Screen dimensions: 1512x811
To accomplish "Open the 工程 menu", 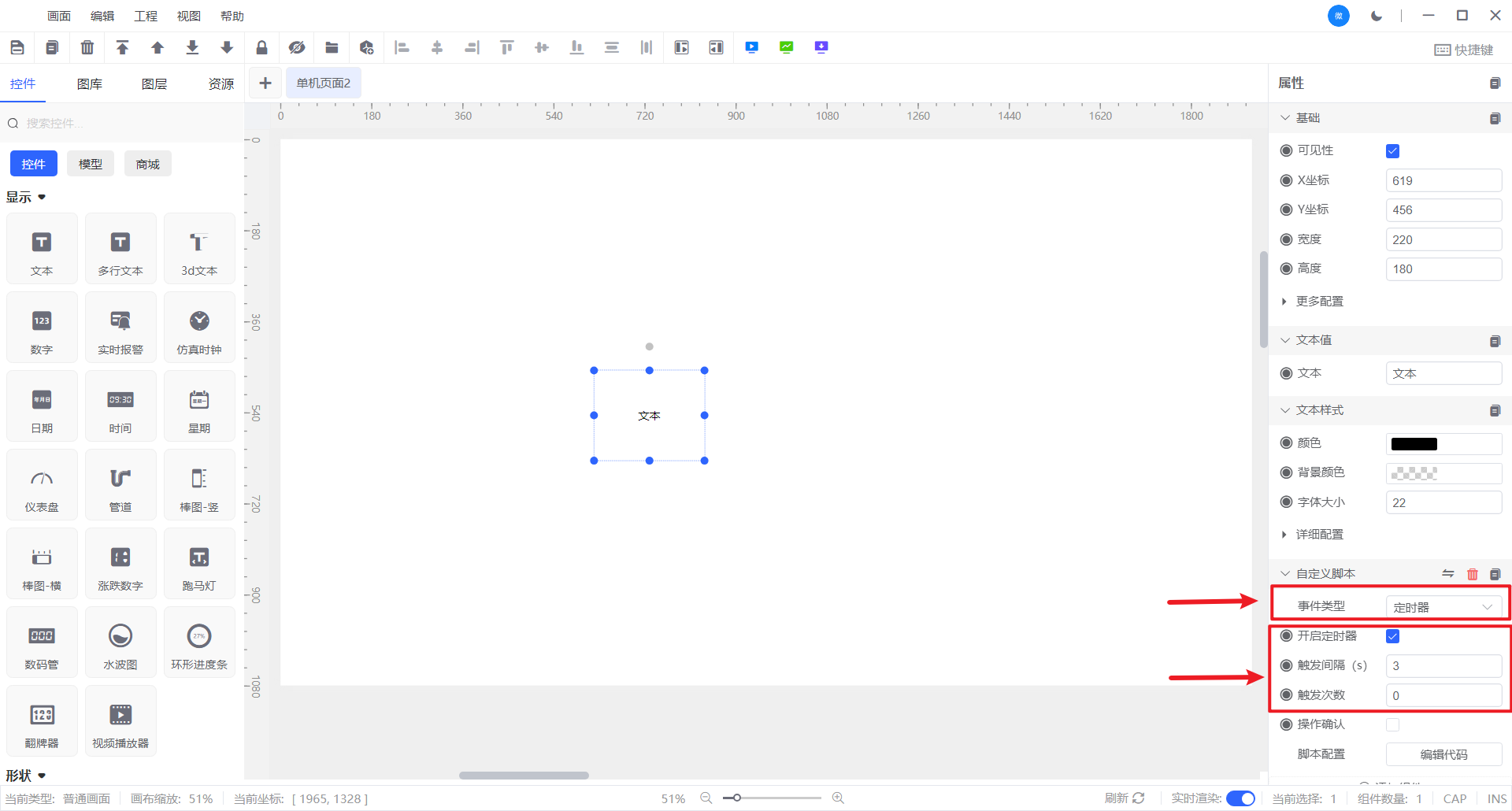I will [x=146, y=16].
